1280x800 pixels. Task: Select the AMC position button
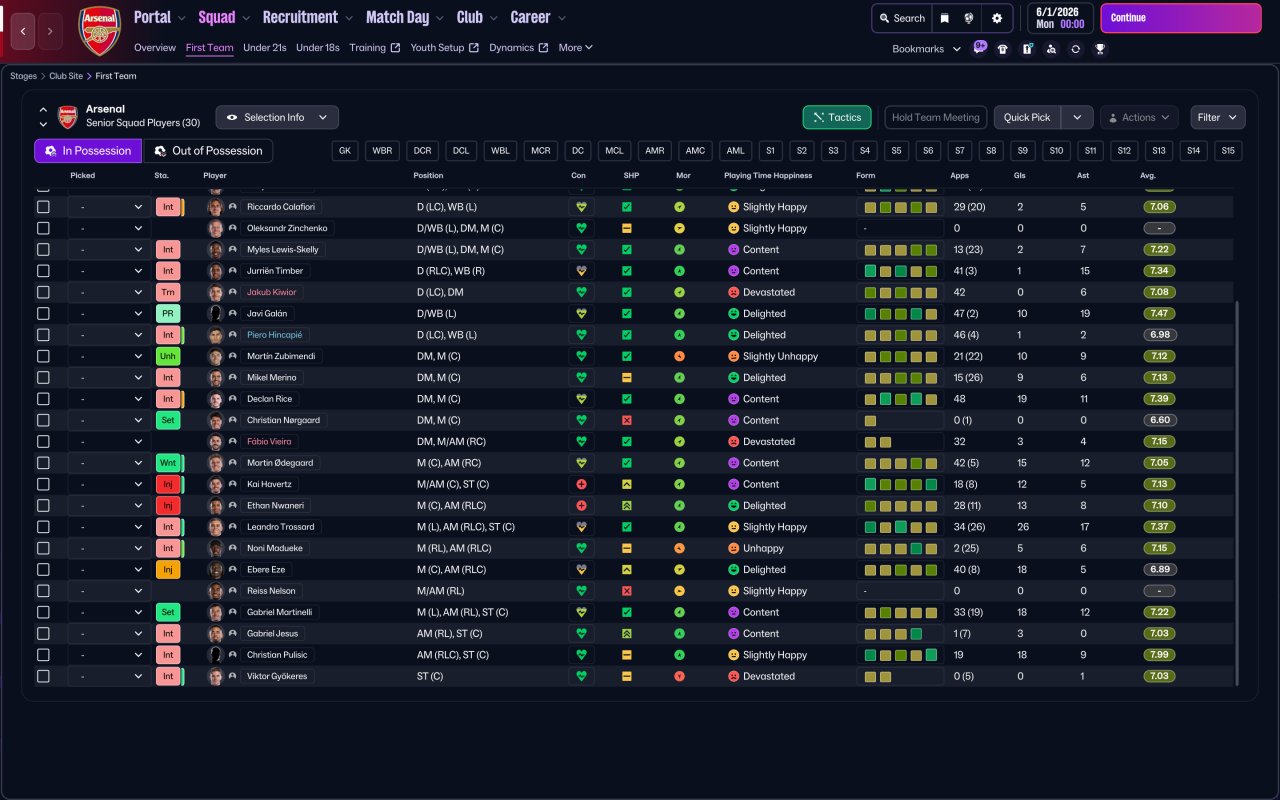695,151
